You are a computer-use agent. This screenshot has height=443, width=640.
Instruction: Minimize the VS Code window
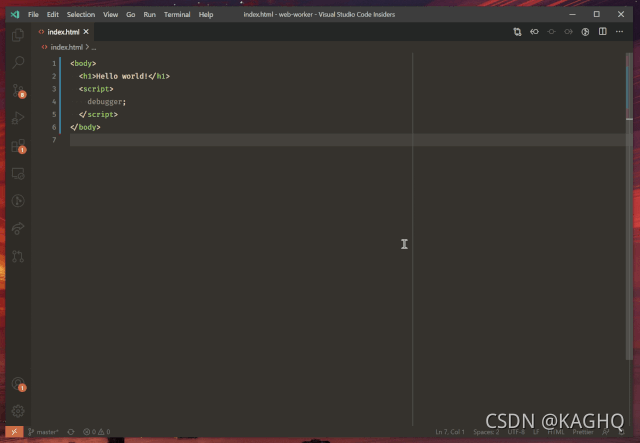pyautogui.click(x=573, y=14)
